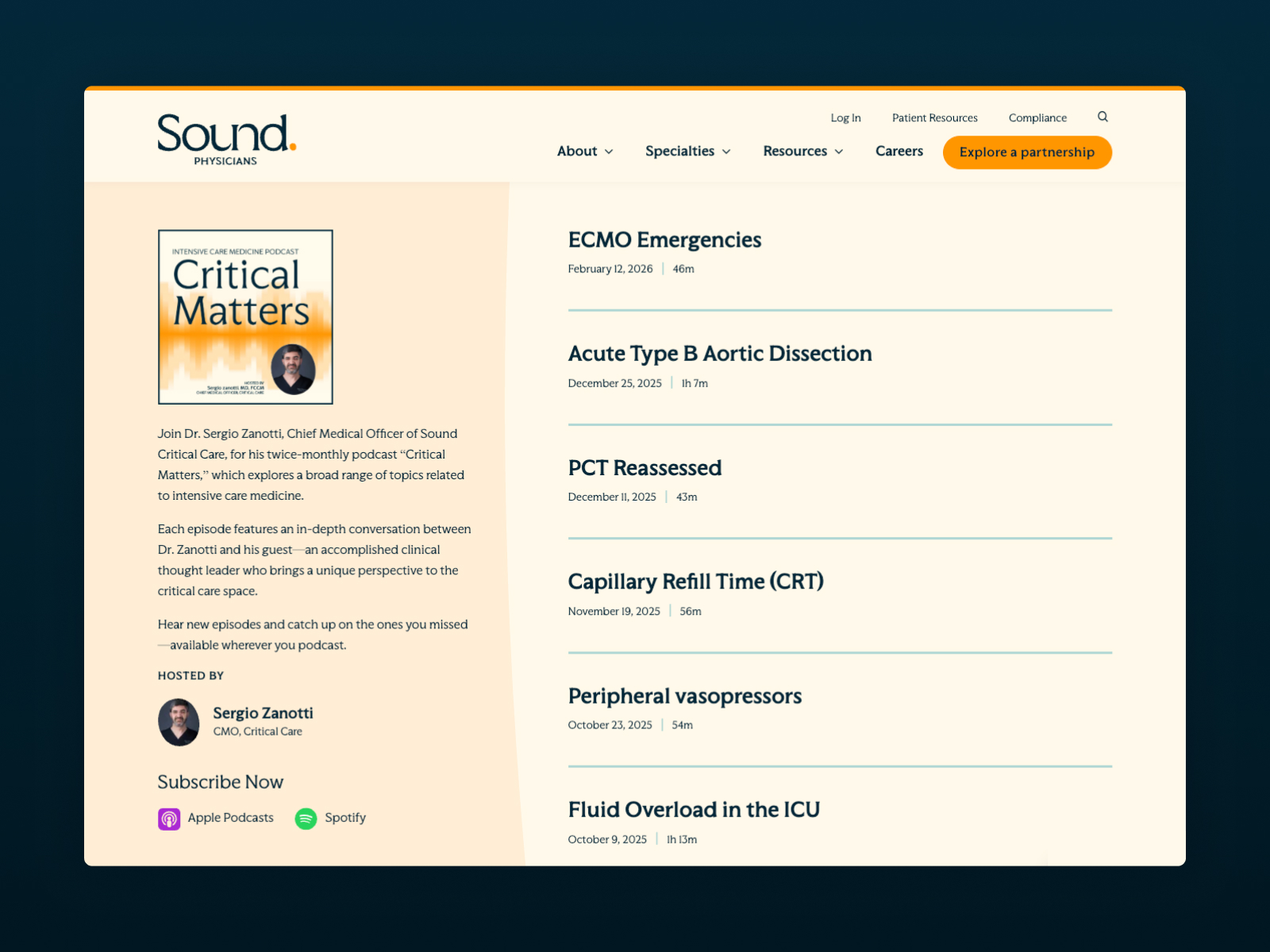Click the Sound Physicians logo
Image resolution: width=1270 pixels, height=952 pixels.
225,139
